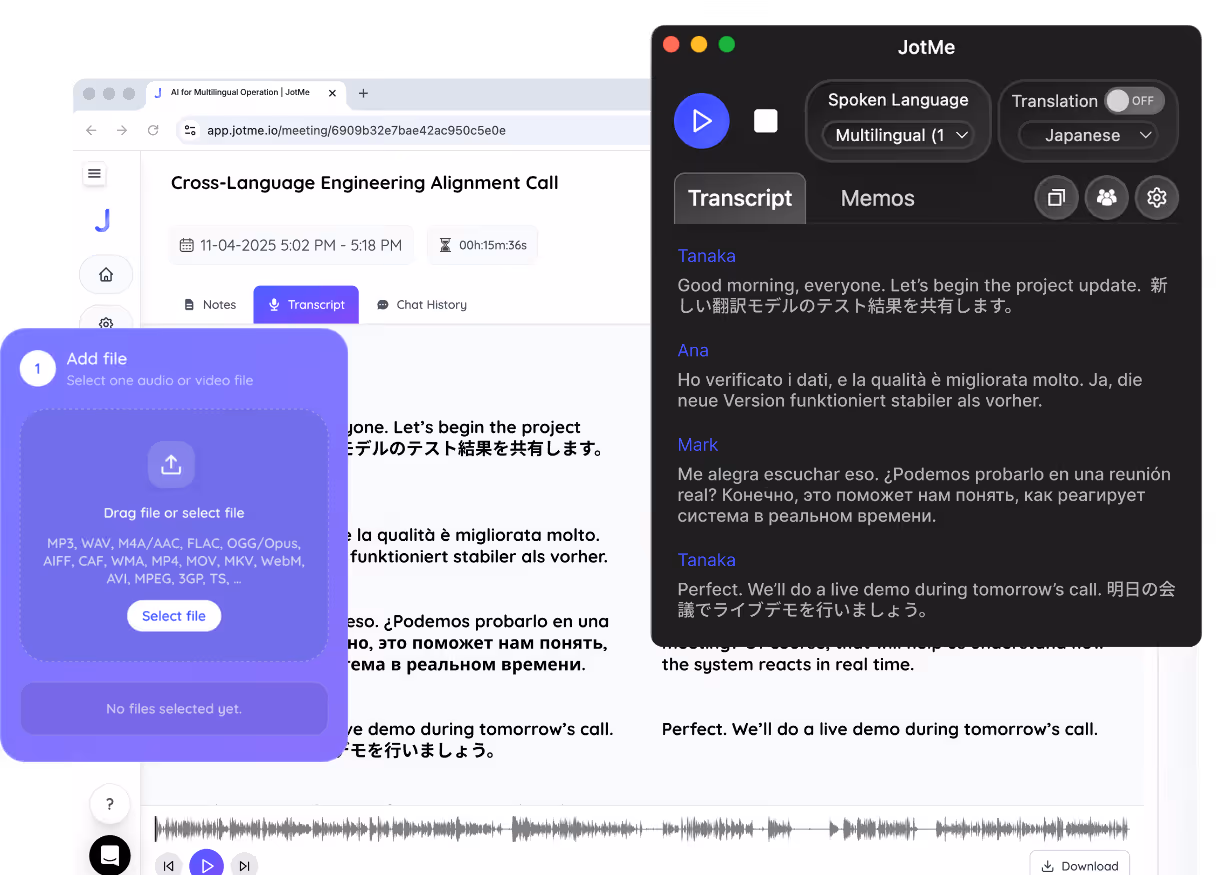This screenshot has width=1225, height=875.
Task: Go back in browser navigation
Action: [91, 130]
